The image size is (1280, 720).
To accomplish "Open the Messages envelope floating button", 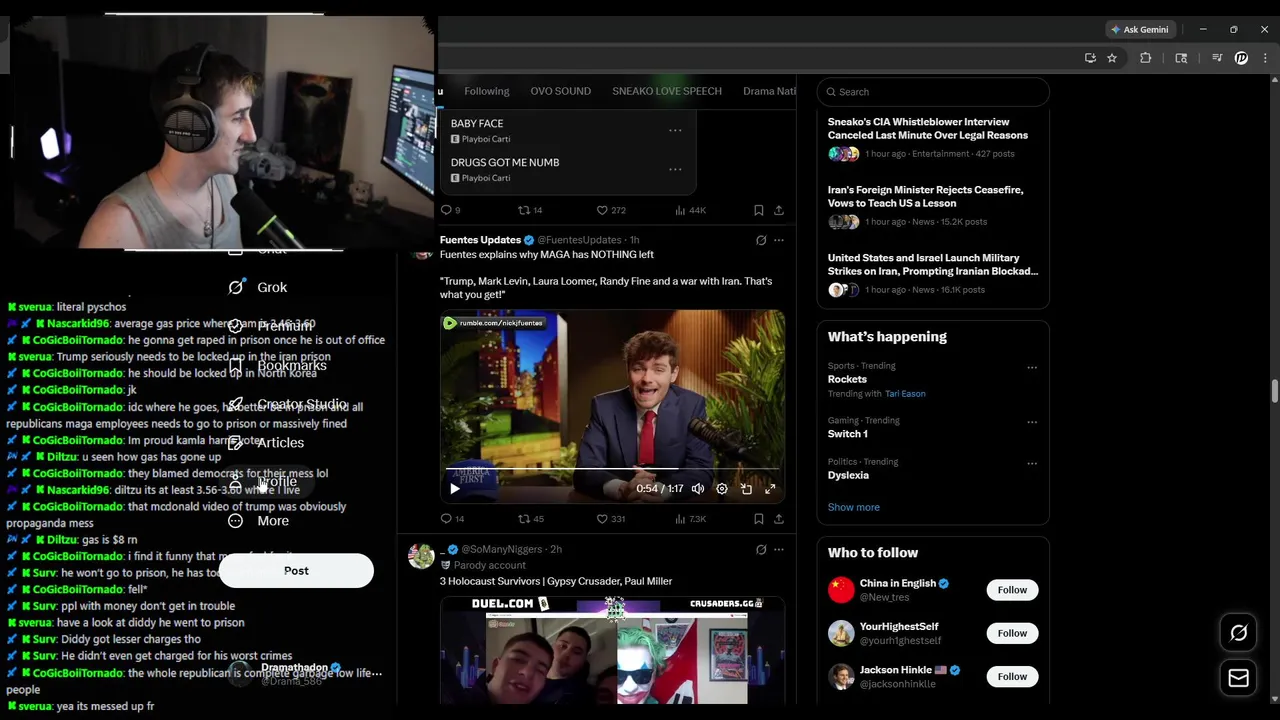I will coord(1238,678).
